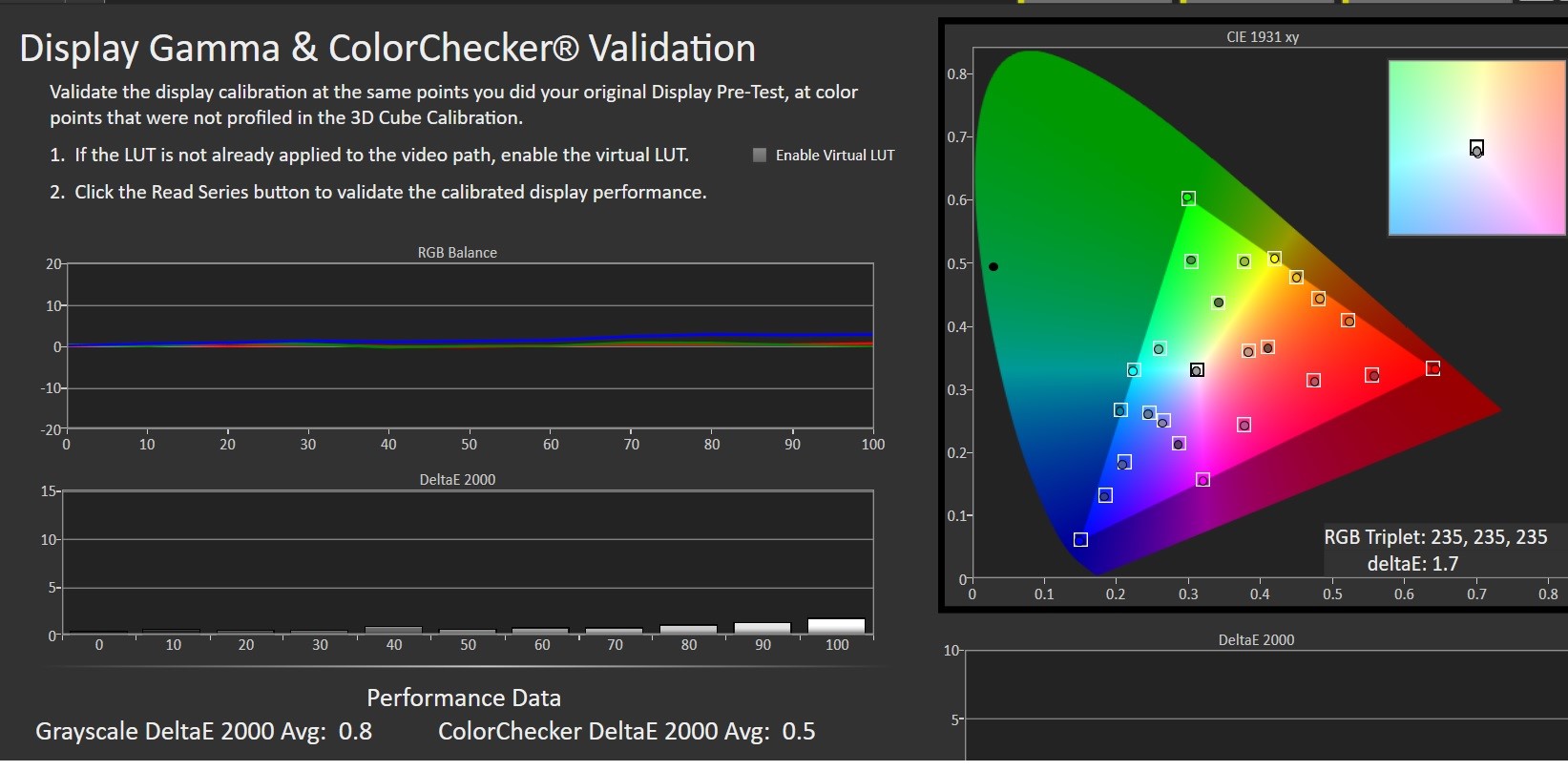
Task: Select the red primary point on CIE chart
Action: 1432,368
